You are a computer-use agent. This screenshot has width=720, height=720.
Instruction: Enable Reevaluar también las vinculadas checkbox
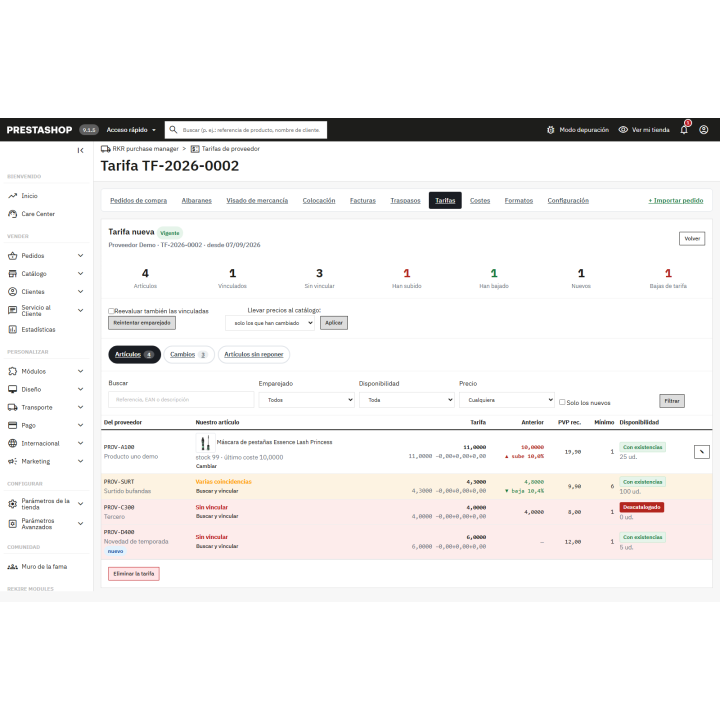[x=111, y=311]
